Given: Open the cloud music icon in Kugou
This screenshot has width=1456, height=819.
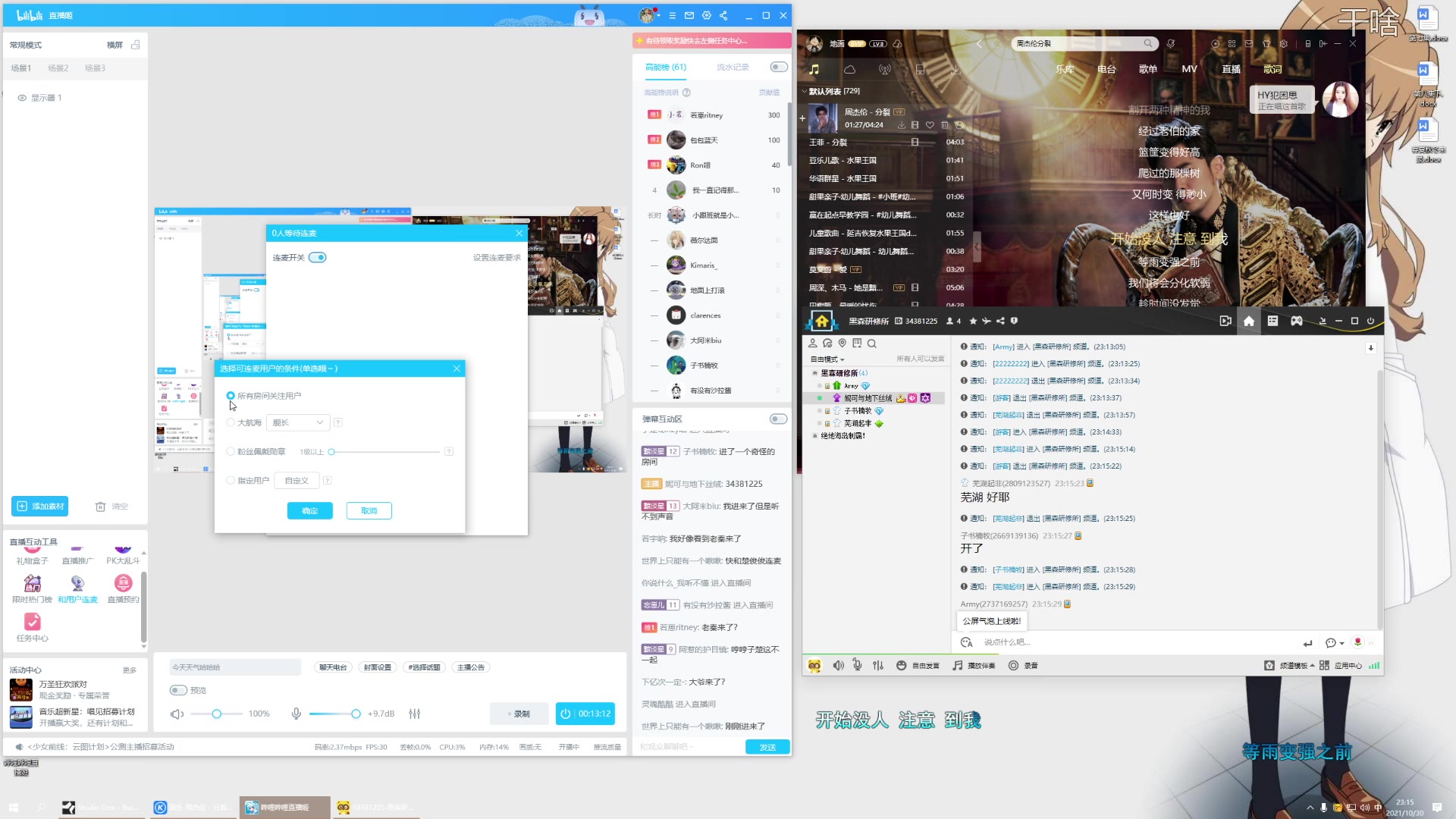Looking at the screenshot, I should click(849, 69).
